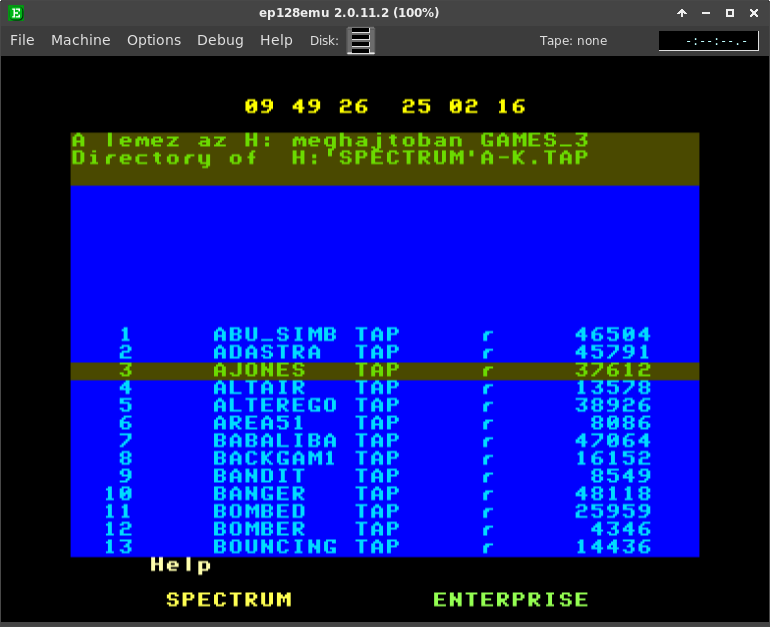Viewport: 770px width, 627px height.
Task: Click the ep128emu application icon in title bar
Action: tap(16, 13)
